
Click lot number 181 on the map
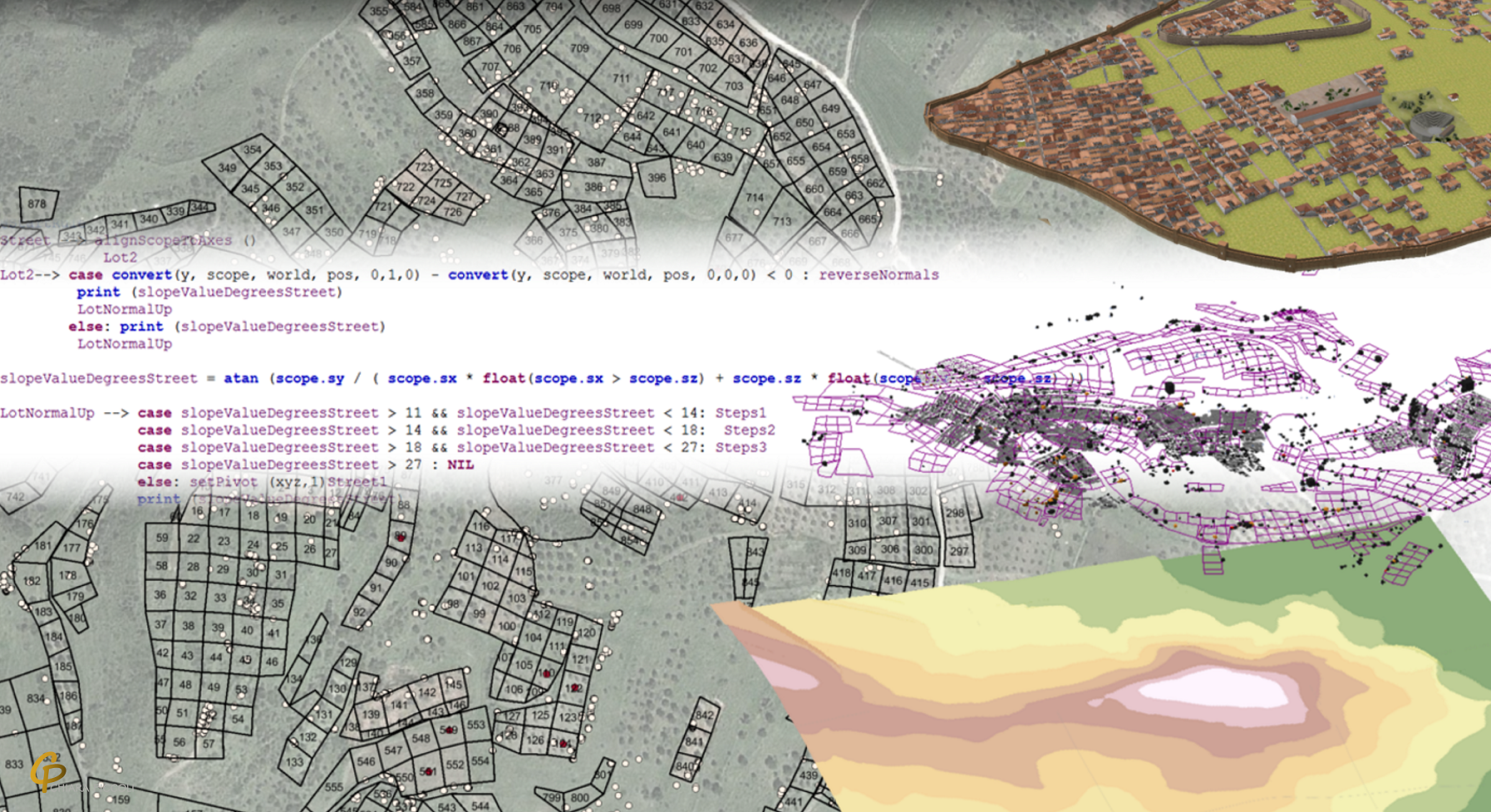coord(42,546)
